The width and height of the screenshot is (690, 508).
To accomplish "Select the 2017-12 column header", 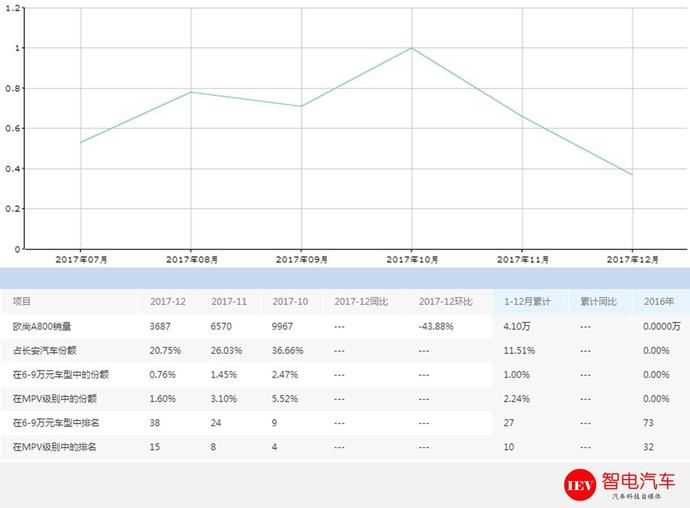I will coord(167,301).
